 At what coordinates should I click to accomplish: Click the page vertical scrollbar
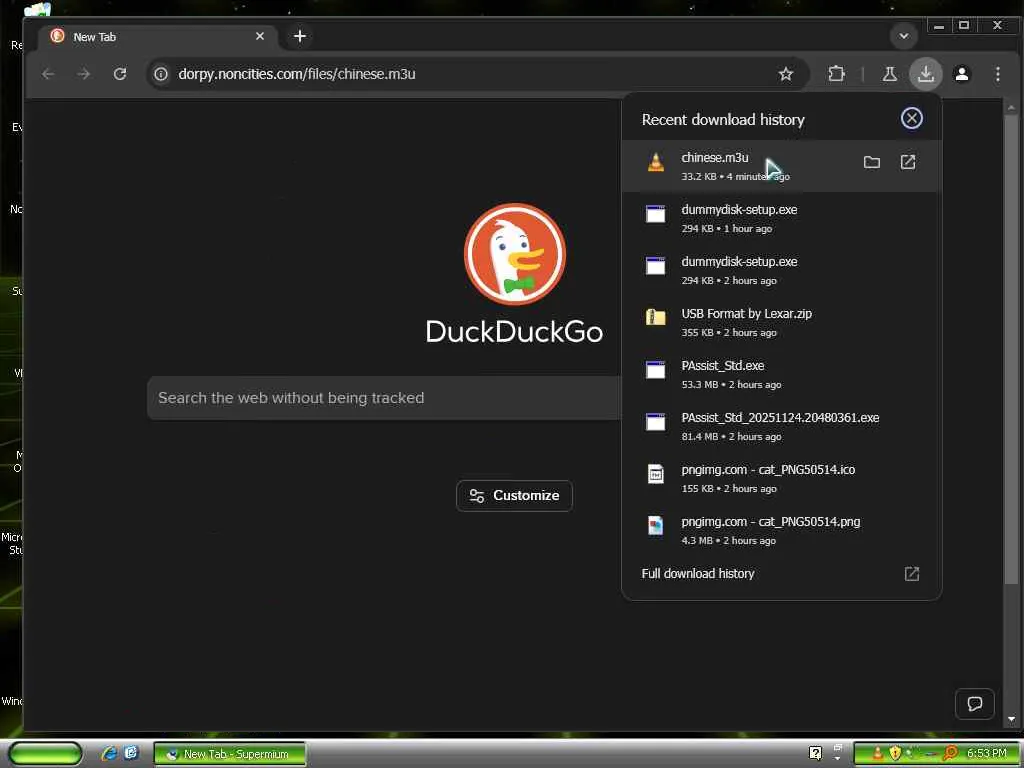pyautogui.click(x=1011, y=348)
